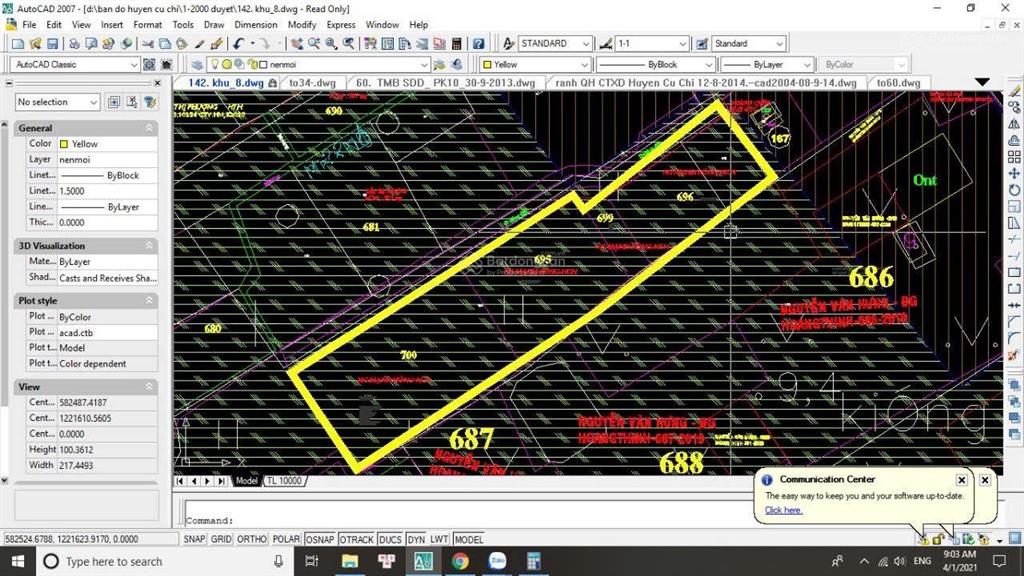Open Layer Properties Manager icon
This screenshot has height=576, width=1024.
point(197,65)
